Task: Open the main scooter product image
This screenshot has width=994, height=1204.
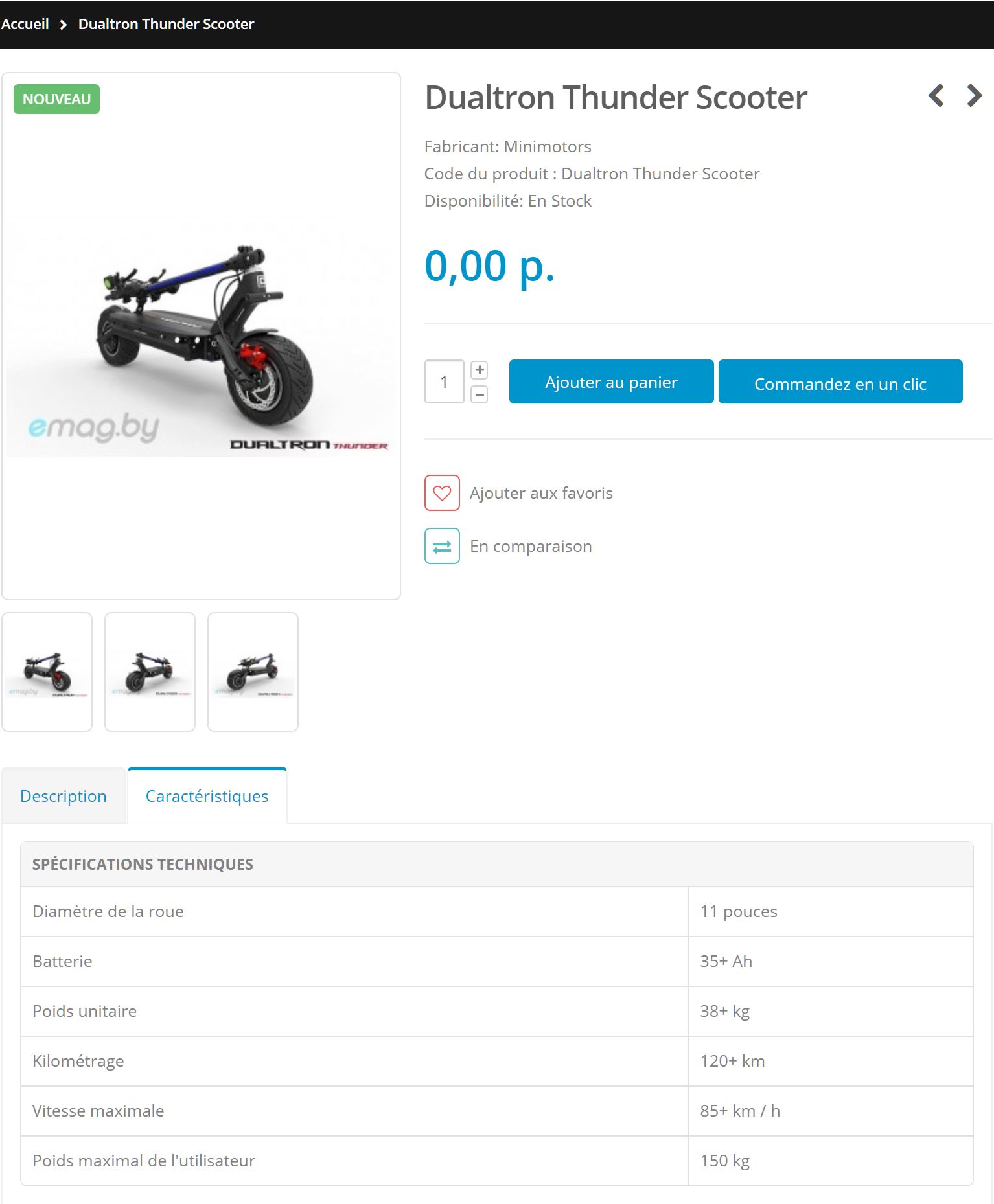Action: [201, 336]
